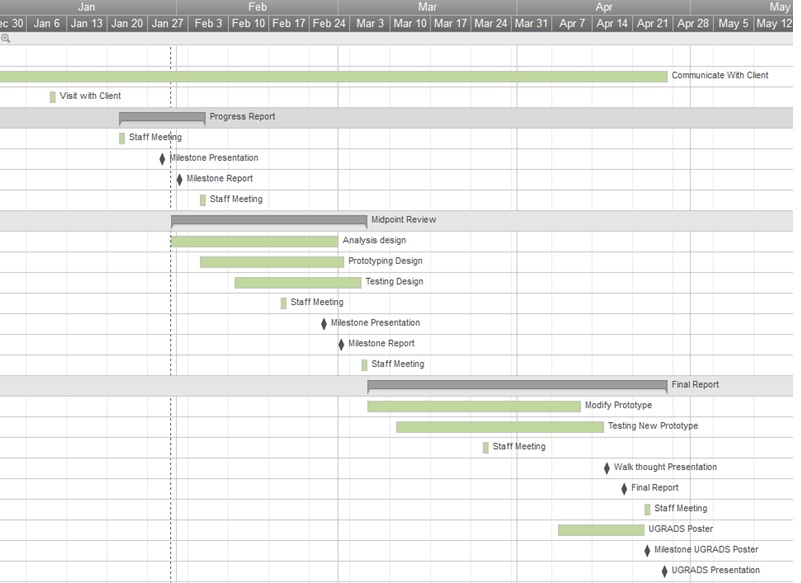
Task: Click the UGRADS Presentation milestone diamond
Action: click(x=664, y=571)
